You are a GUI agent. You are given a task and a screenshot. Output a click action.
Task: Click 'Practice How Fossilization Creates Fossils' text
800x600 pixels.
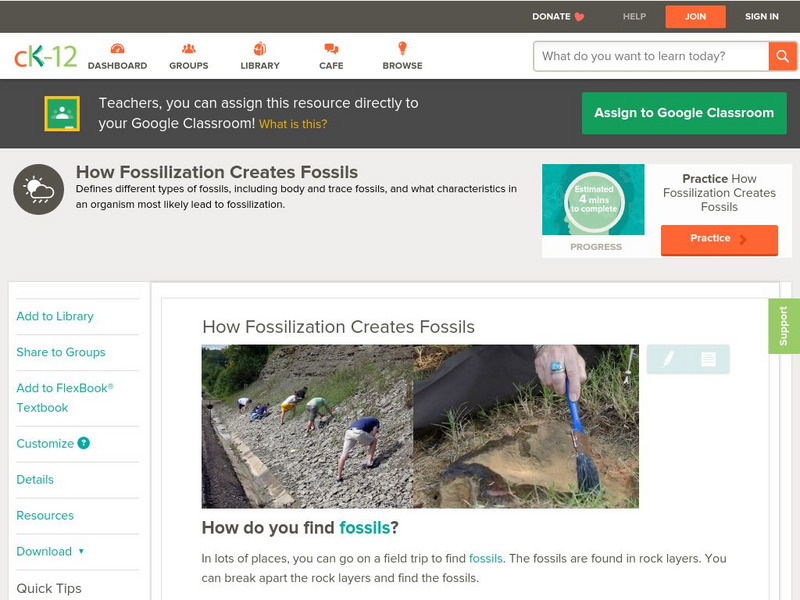point(719,193)
